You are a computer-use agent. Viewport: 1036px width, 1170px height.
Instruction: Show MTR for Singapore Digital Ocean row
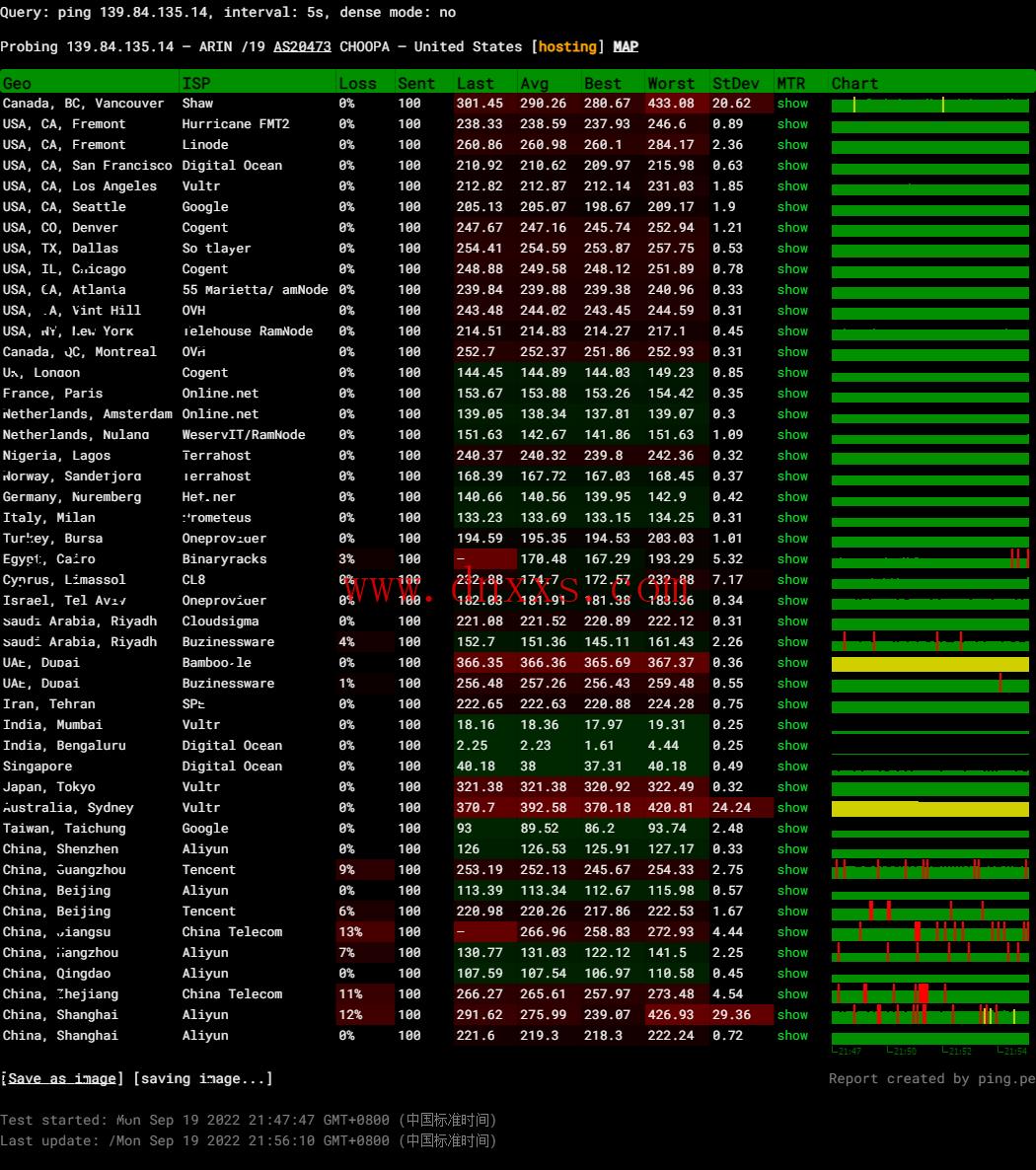click(x=792, y=767)
